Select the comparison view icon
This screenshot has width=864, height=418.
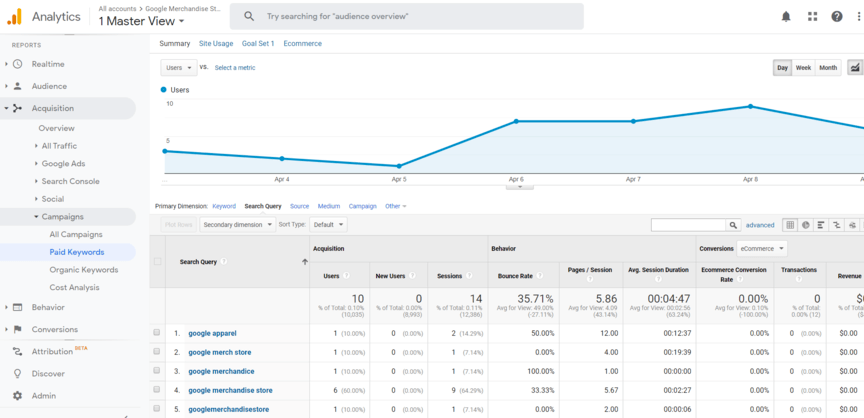tap(836, 225)
